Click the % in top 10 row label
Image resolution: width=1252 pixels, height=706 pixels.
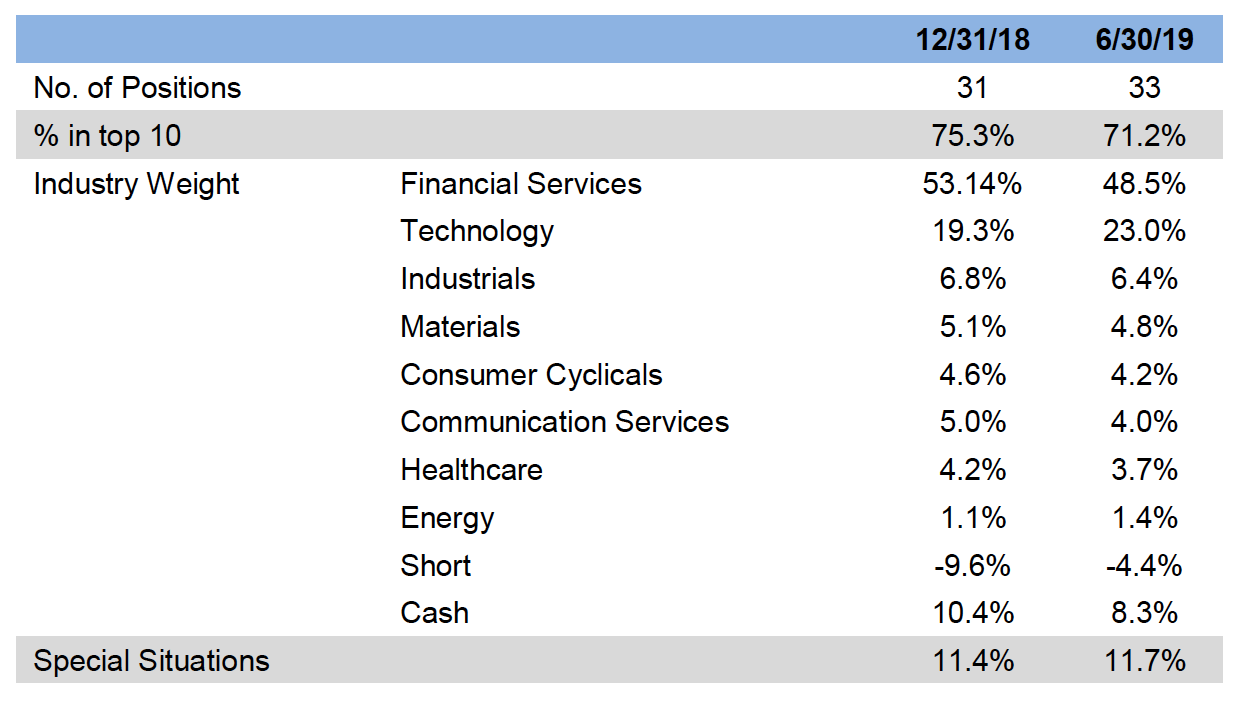[x=108, y=136]
